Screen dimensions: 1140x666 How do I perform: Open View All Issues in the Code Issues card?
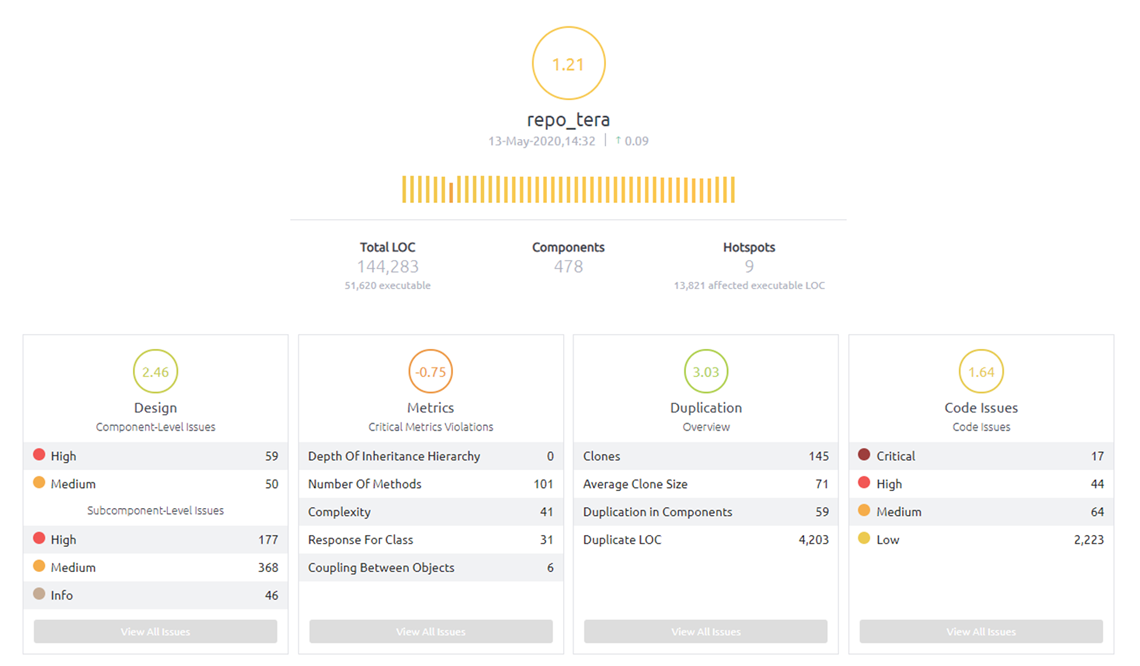click(981, 631)
